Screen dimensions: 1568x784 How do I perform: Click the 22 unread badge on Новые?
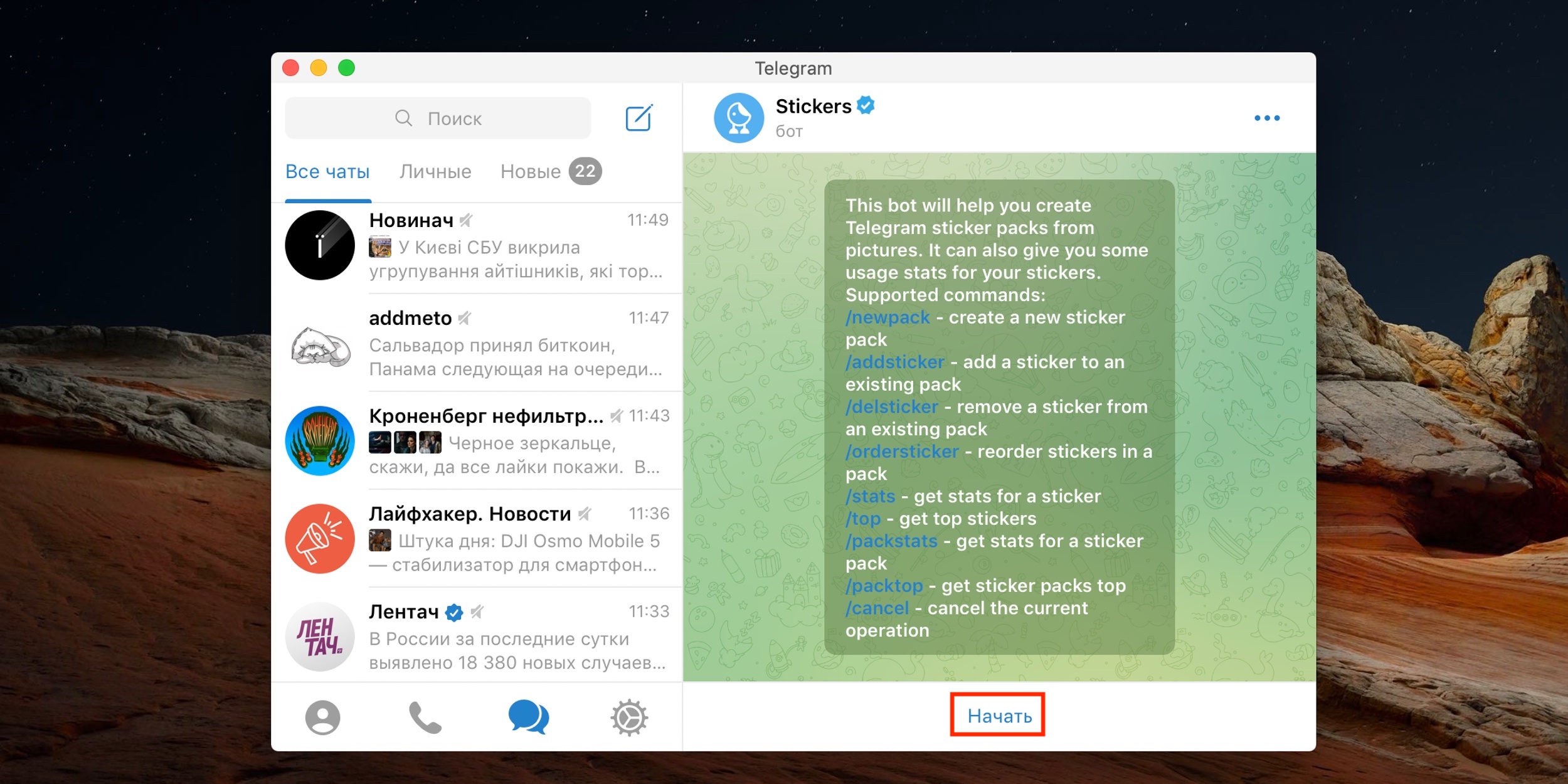click(x=585, y=171)
